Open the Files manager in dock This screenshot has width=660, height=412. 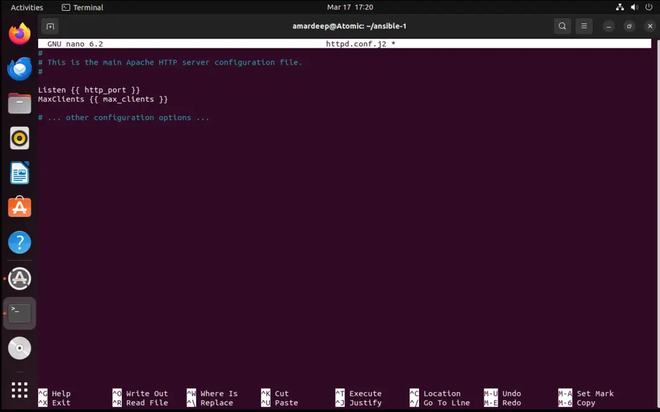point(19,104)
